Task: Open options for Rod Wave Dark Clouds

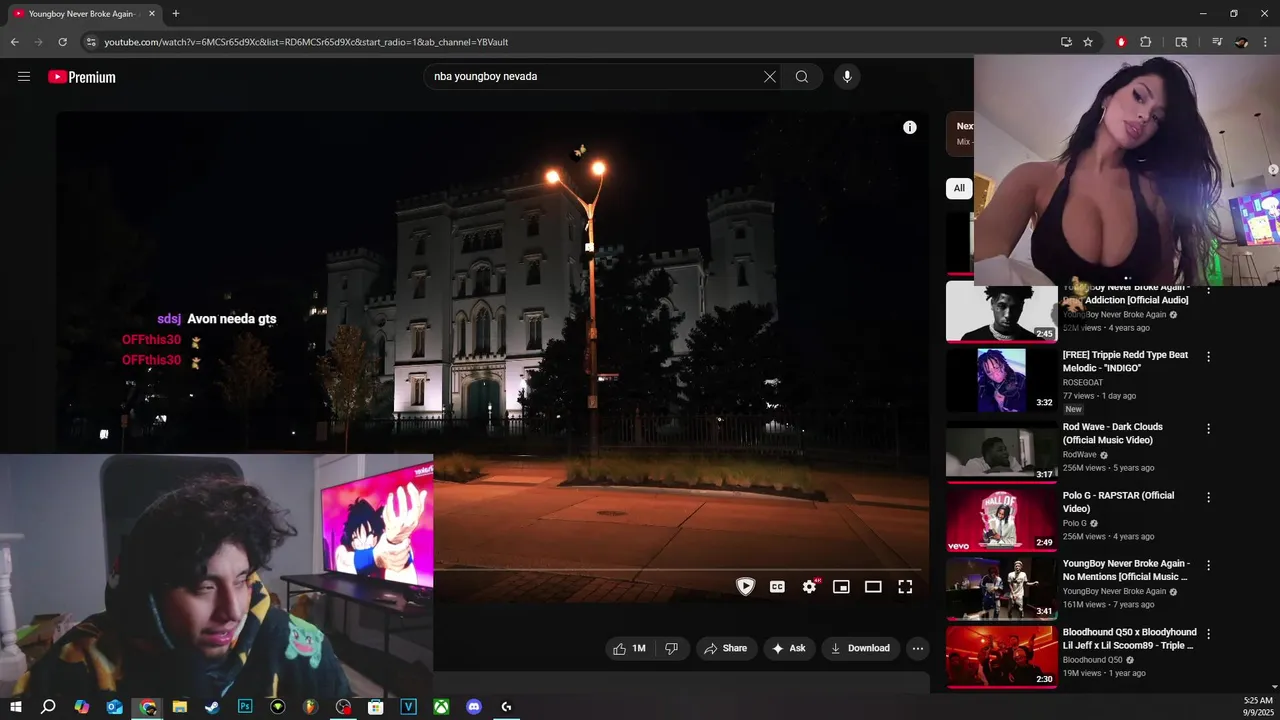Action: 1208,429
